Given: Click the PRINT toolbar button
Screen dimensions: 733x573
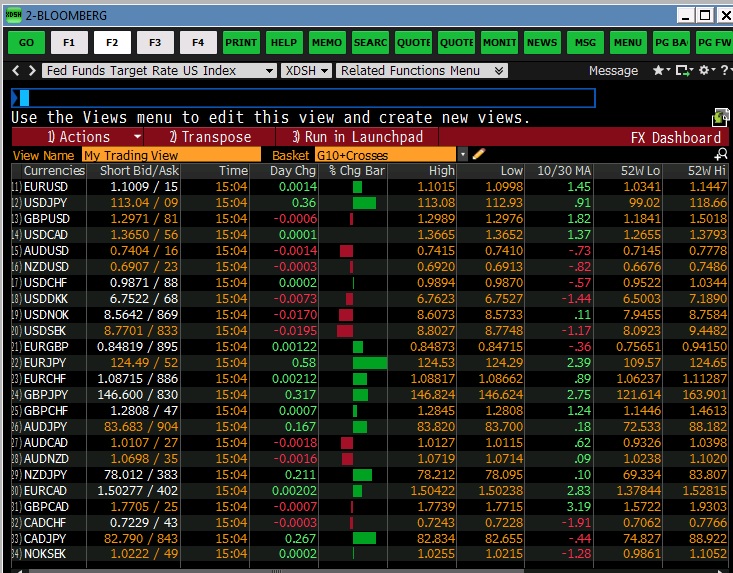Looking at the screenshot, I should pyautogui.click(x=241, y=43).
